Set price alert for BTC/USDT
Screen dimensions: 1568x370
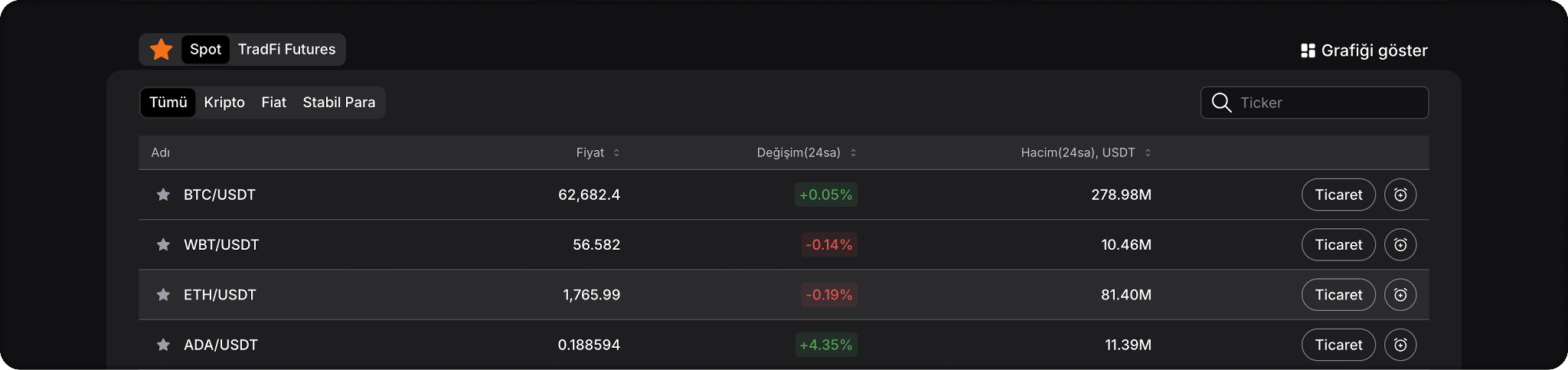point(1400,195)
